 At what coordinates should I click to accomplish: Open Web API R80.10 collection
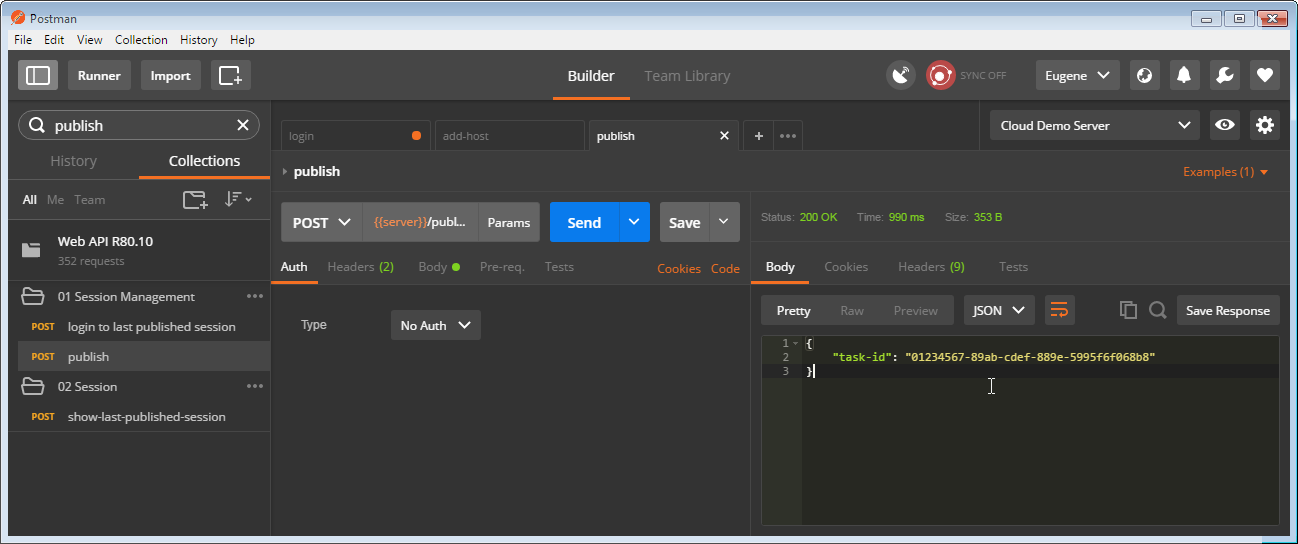point(139,250)
